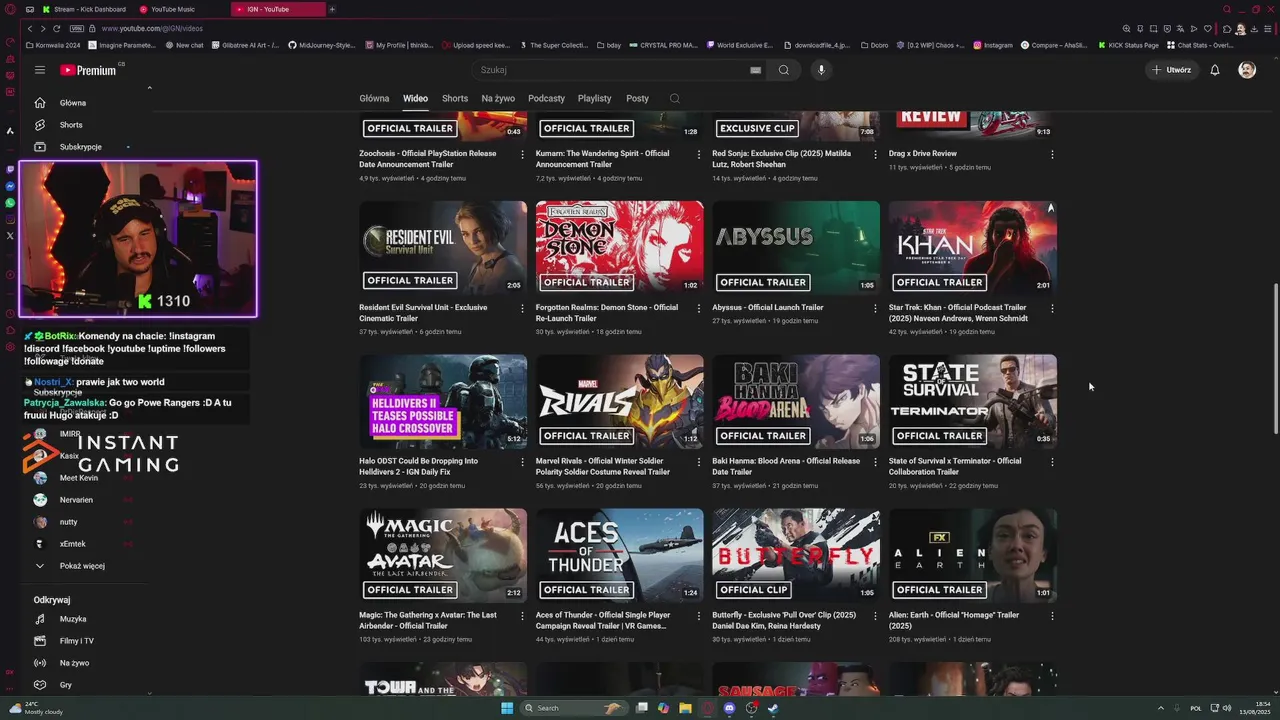Switch to the Playlisty channel tab
This screenshot has width=1280, height=720.
pyautogui.click(x=594, y=98)
